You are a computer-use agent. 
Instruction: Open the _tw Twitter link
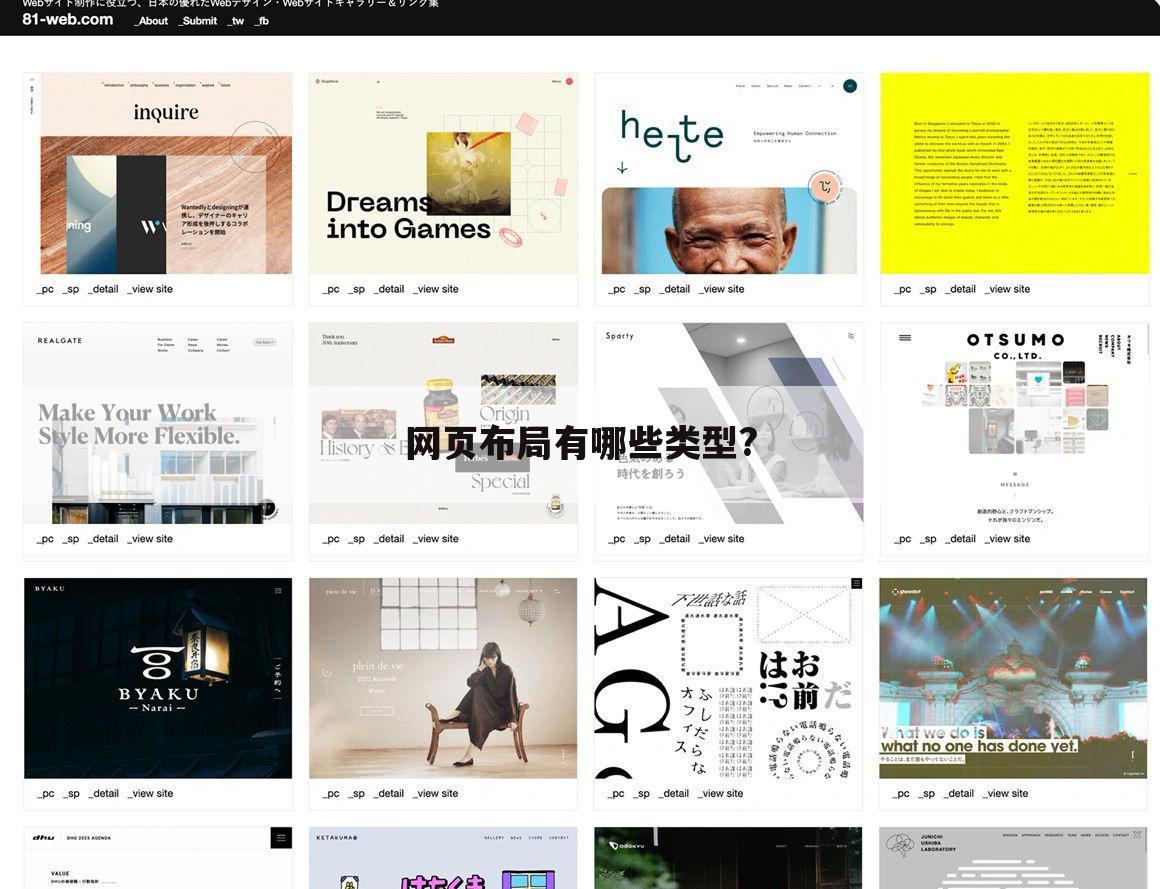[235, 21]
